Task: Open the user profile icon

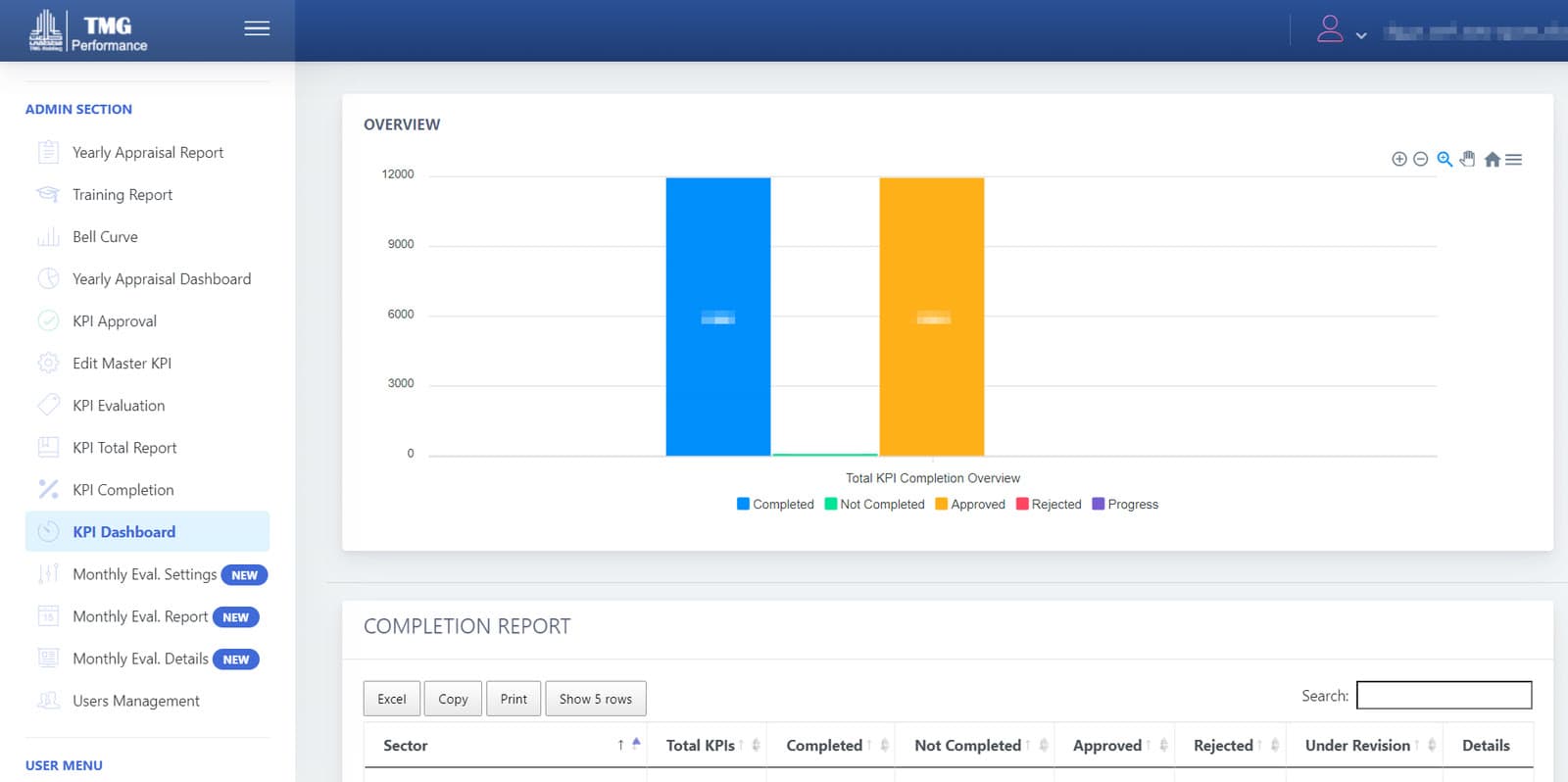Action: point(1330,28)
